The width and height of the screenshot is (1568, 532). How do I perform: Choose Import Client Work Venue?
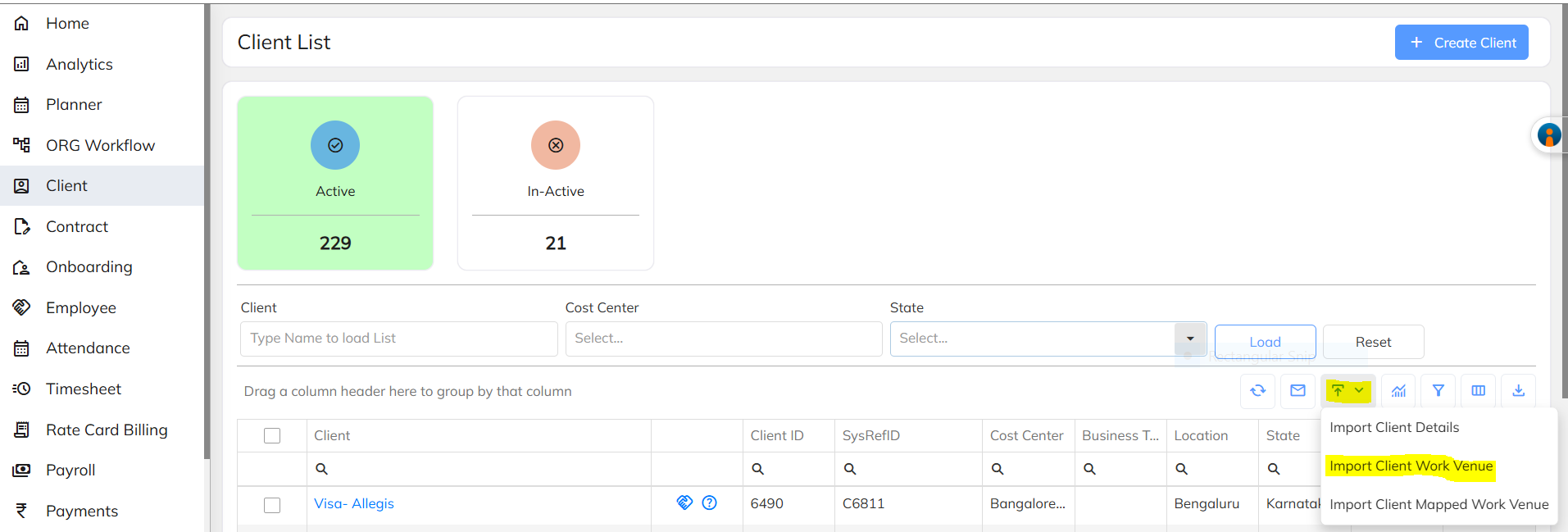[1411, 466]
